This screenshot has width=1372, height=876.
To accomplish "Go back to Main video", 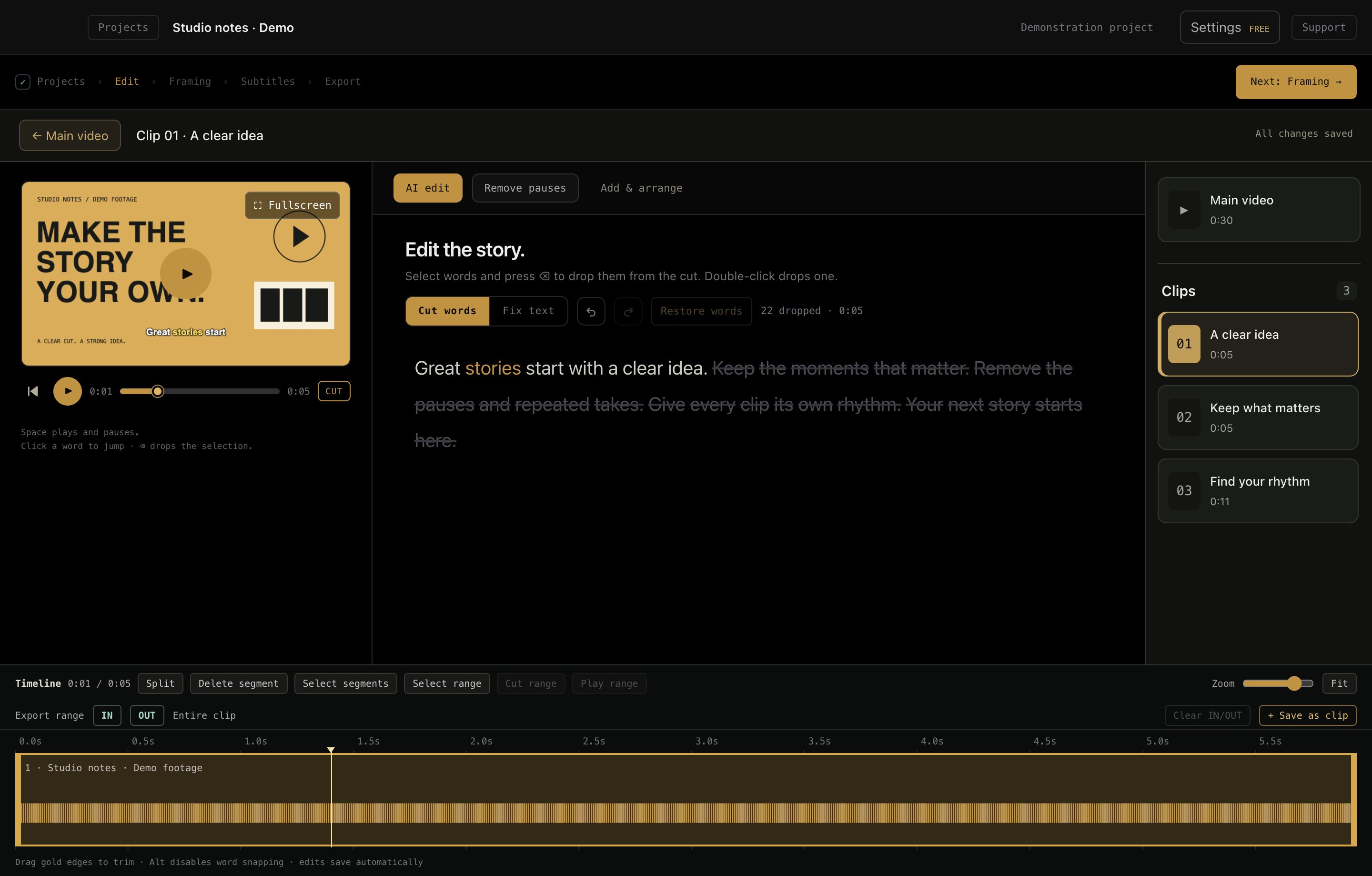I will click(70, 136).
